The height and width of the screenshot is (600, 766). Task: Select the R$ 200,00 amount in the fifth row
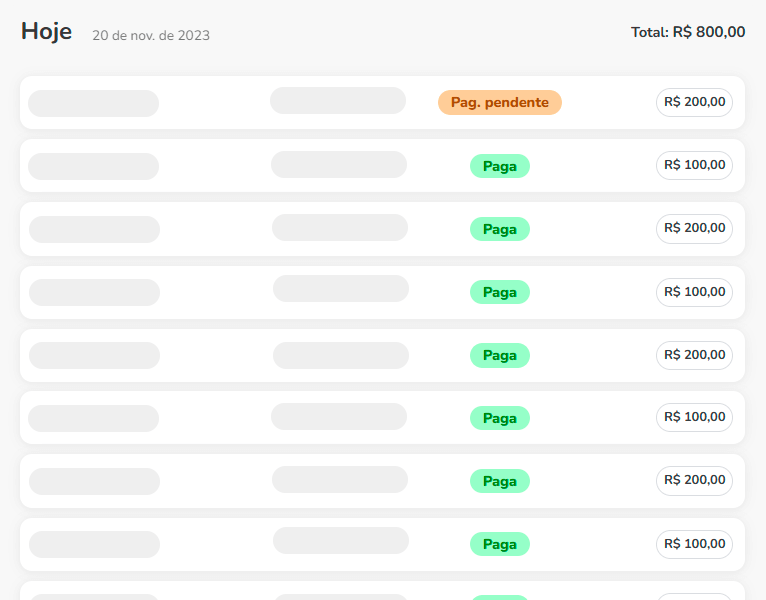[x=694, y=355]
